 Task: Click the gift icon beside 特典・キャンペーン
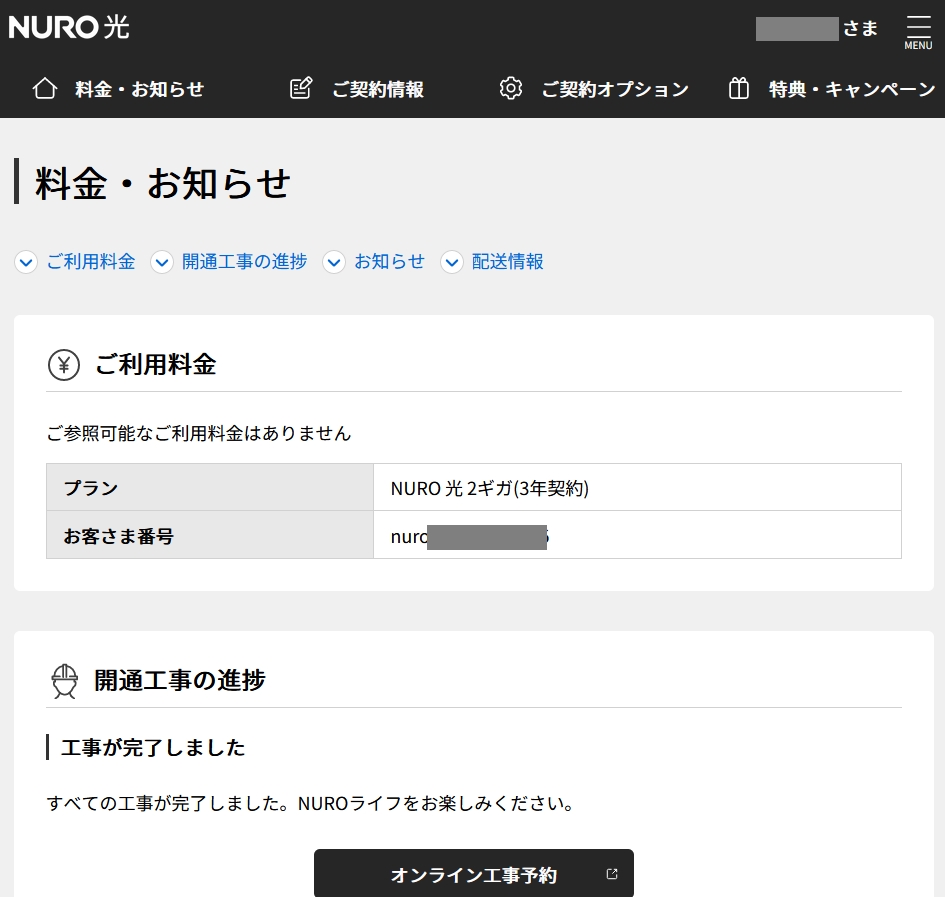pyautogui.click(x=738, y=89)
